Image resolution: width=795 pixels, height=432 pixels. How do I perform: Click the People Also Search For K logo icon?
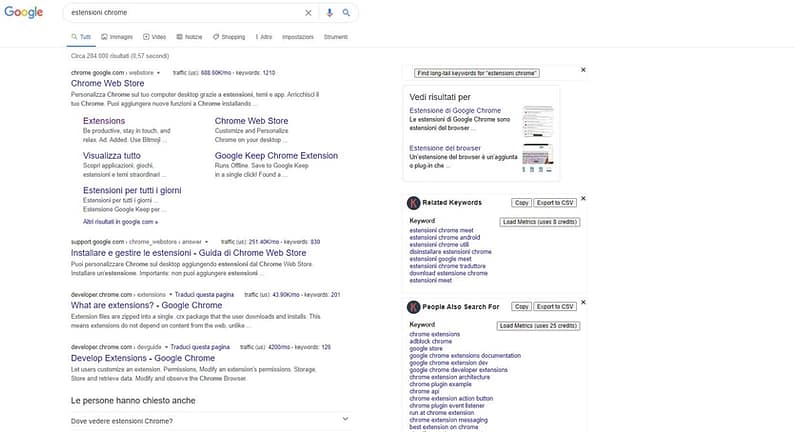click(x=414, y=307)
